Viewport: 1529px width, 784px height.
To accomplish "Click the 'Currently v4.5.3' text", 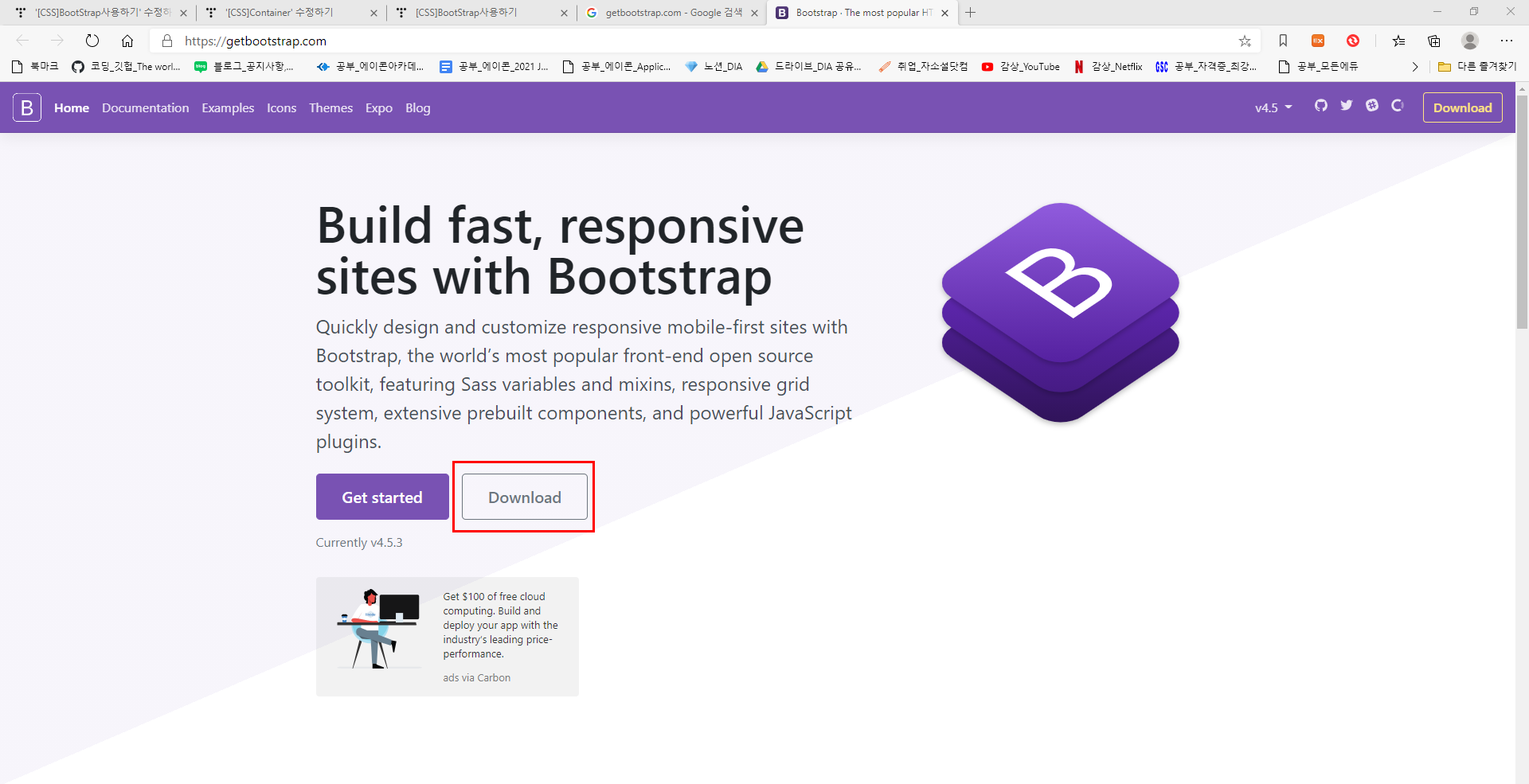I will pos(359,542).
